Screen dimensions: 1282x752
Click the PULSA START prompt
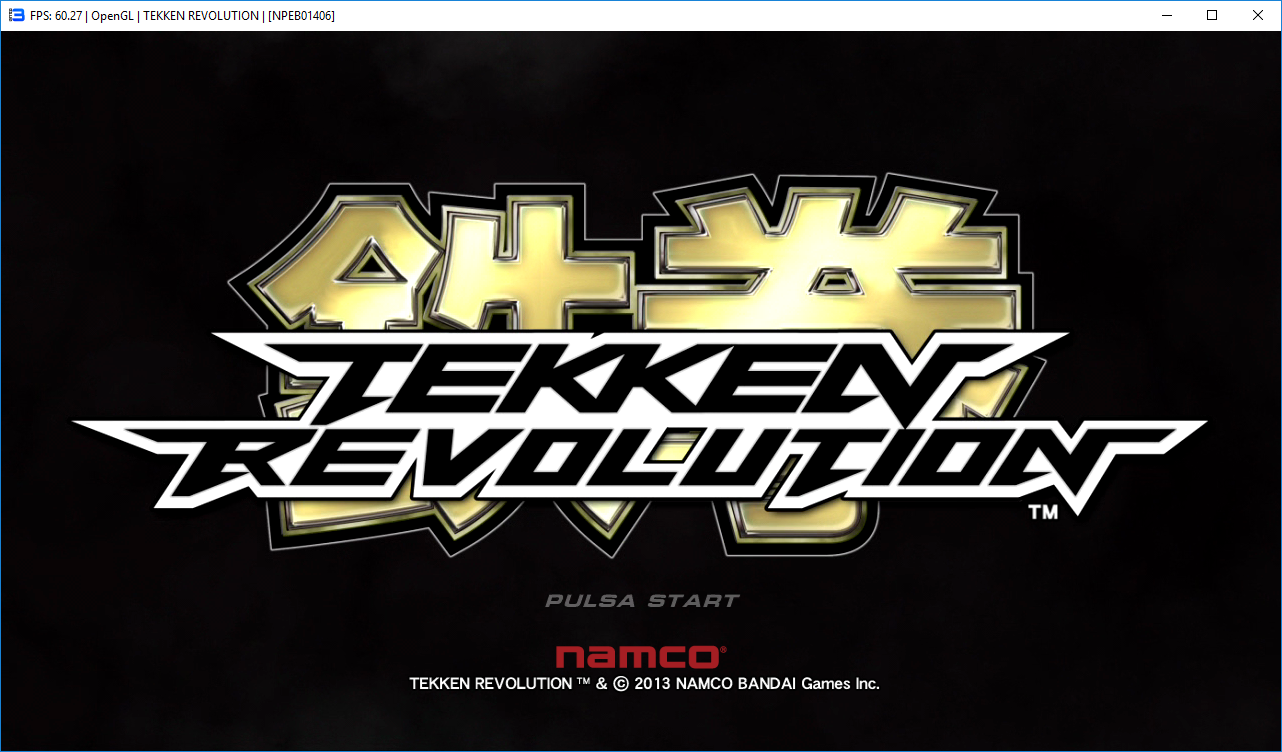(x=642, y=601)
